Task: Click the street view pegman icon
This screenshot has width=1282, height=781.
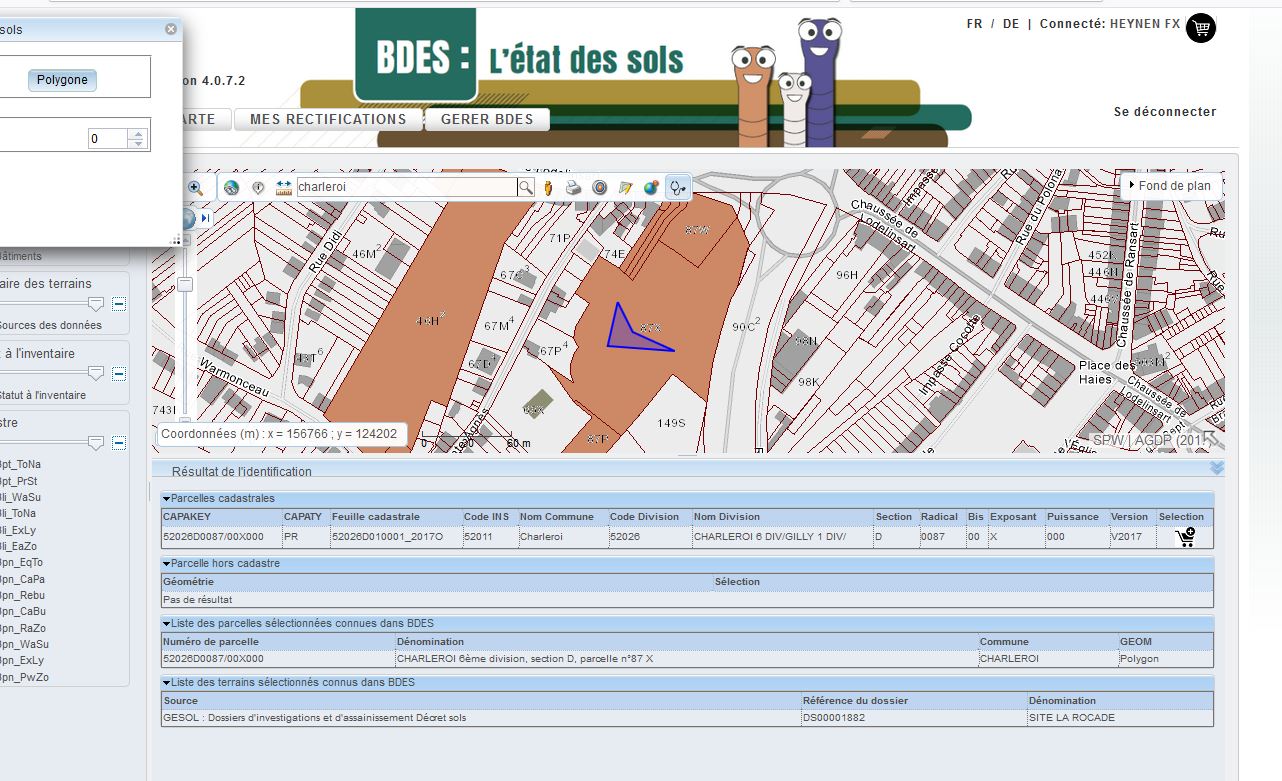Action: [x=549, y=187]
